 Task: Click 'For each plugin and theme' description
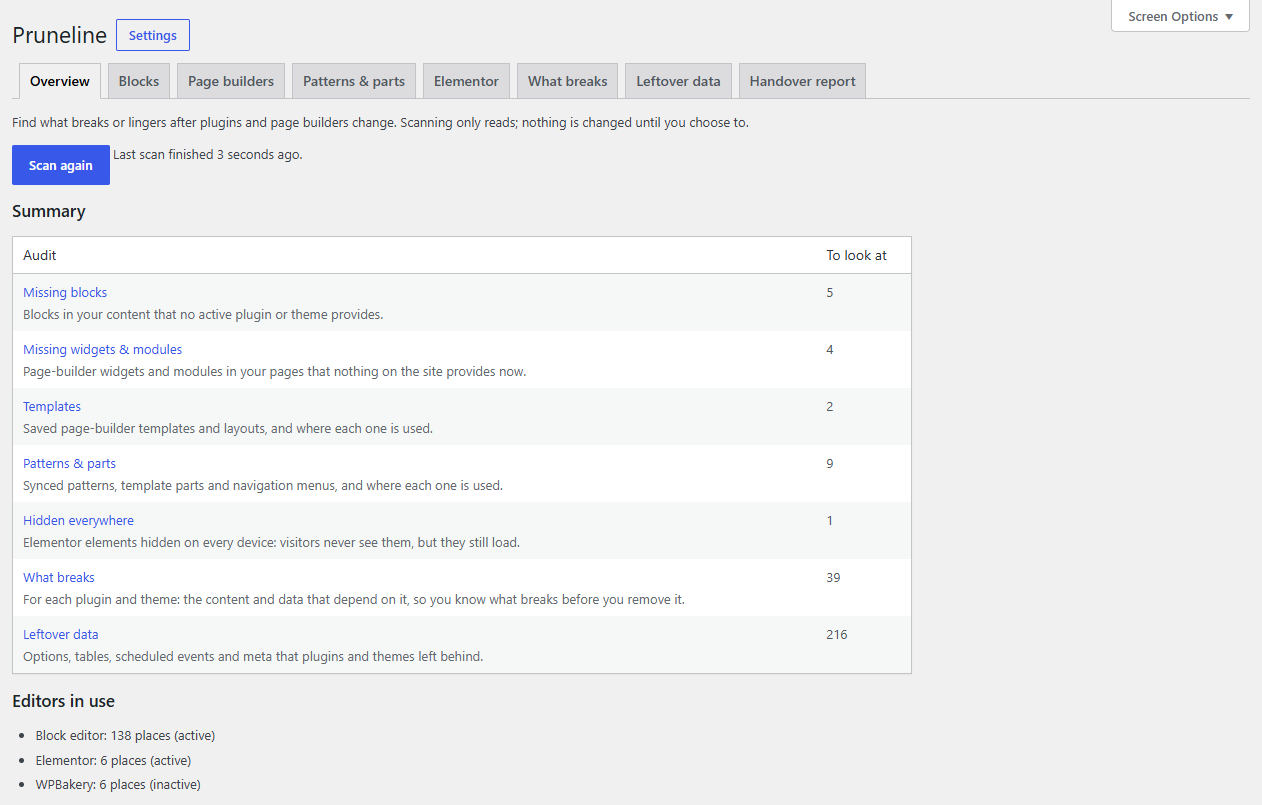coord(354,599)
